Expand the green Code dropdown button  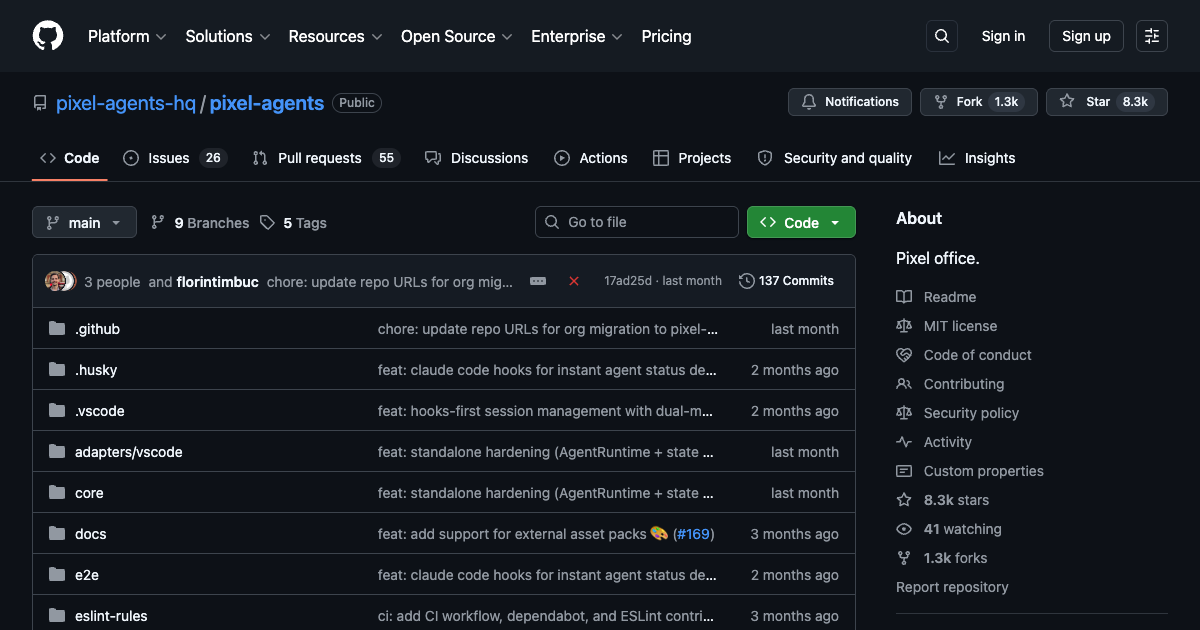pyautogui.click(x=801, y=222)
